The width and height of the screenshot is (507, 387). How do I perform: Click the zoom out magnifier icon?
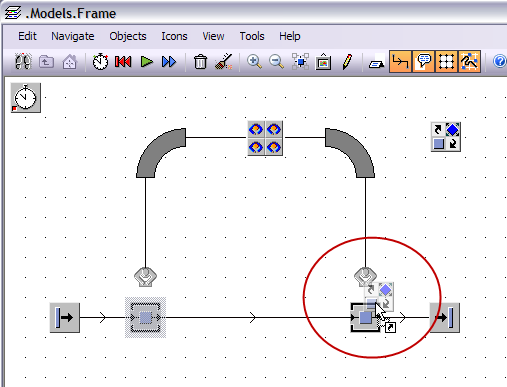pos(276,62)
